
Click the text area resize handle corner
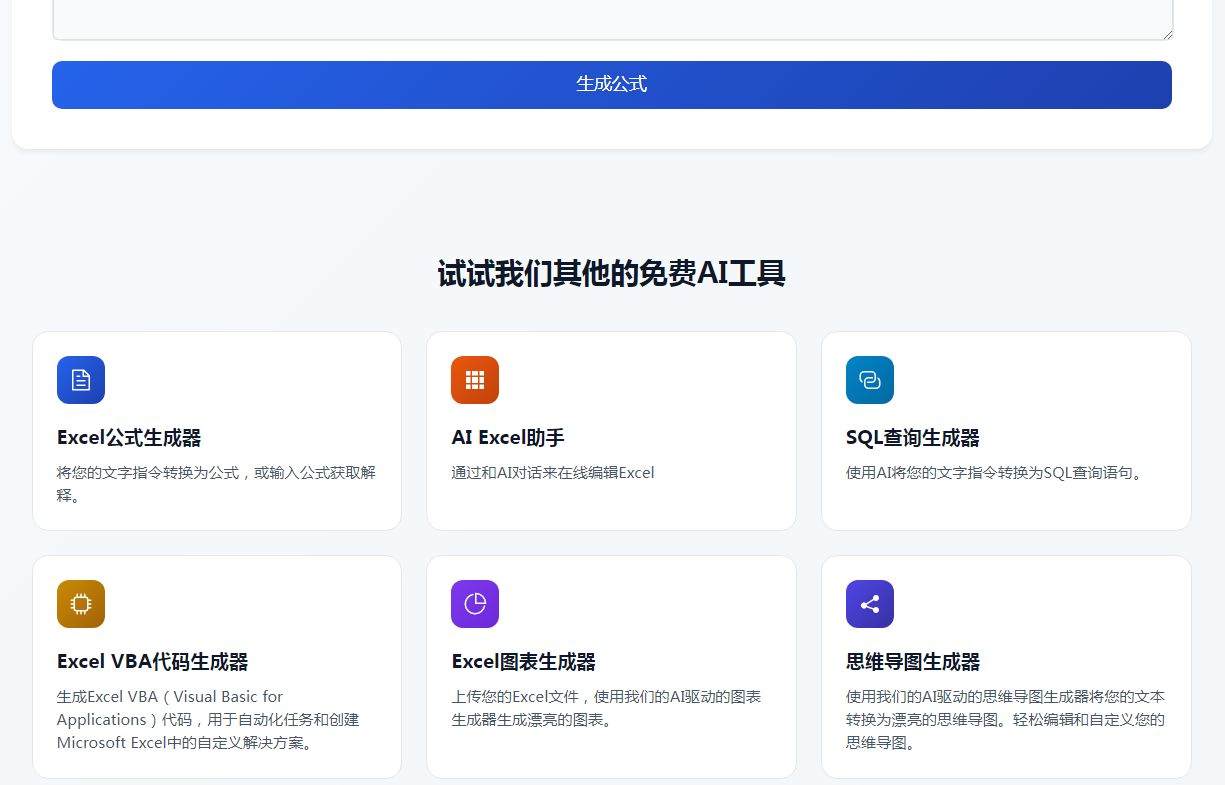[x=1166, y=33]
